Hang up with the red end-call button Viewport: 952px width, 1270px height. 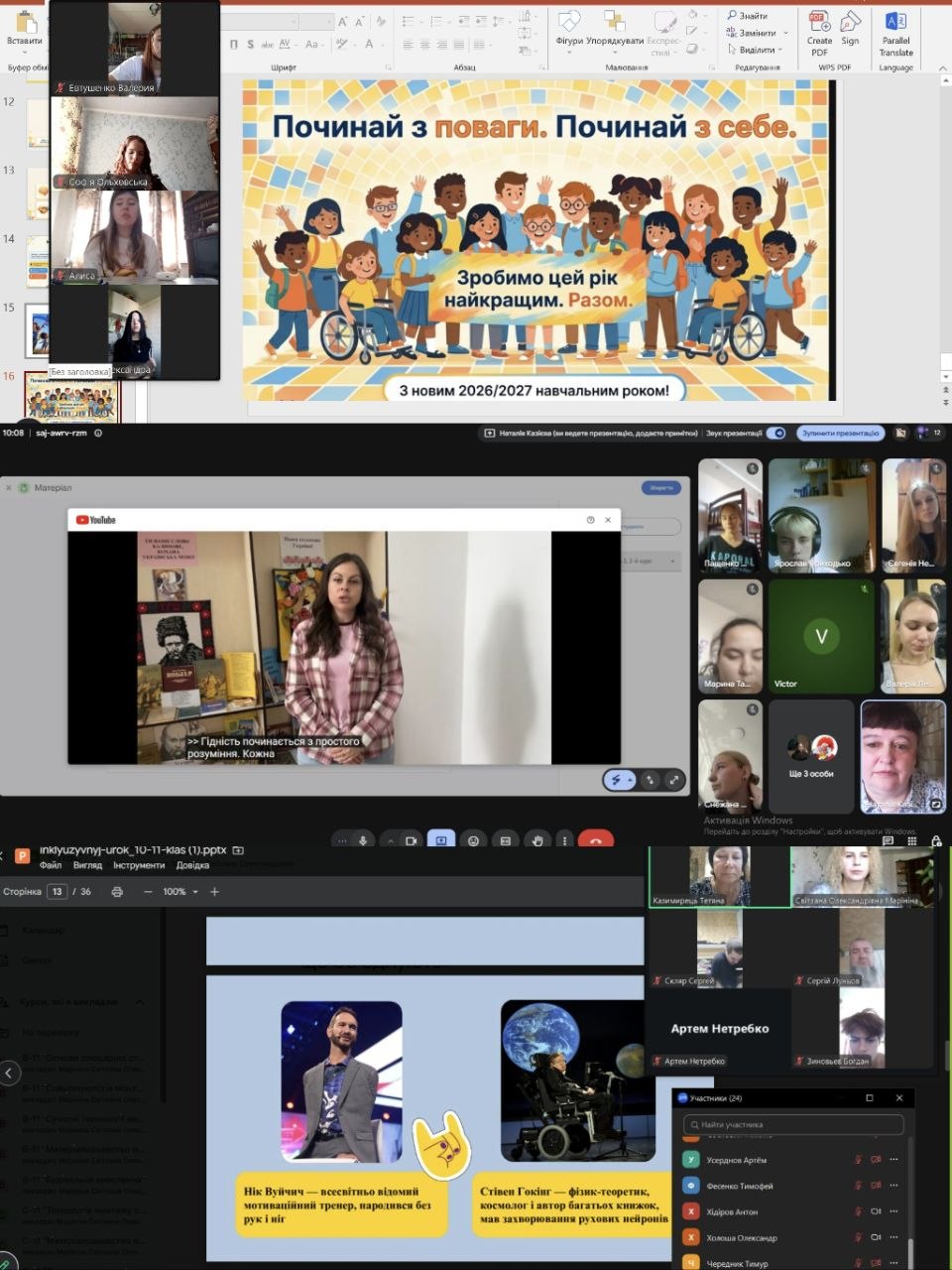click(x=595, y=840)
